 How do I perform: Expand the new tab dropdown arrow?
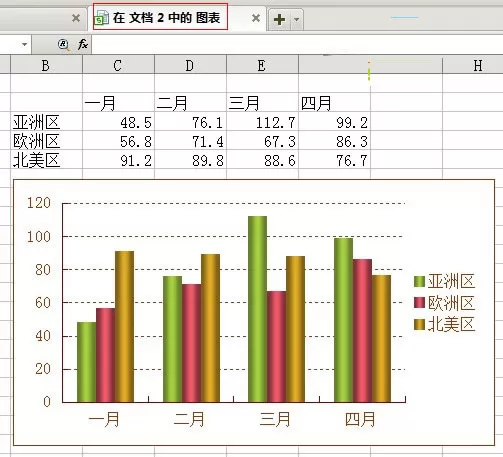coord(296,19)
